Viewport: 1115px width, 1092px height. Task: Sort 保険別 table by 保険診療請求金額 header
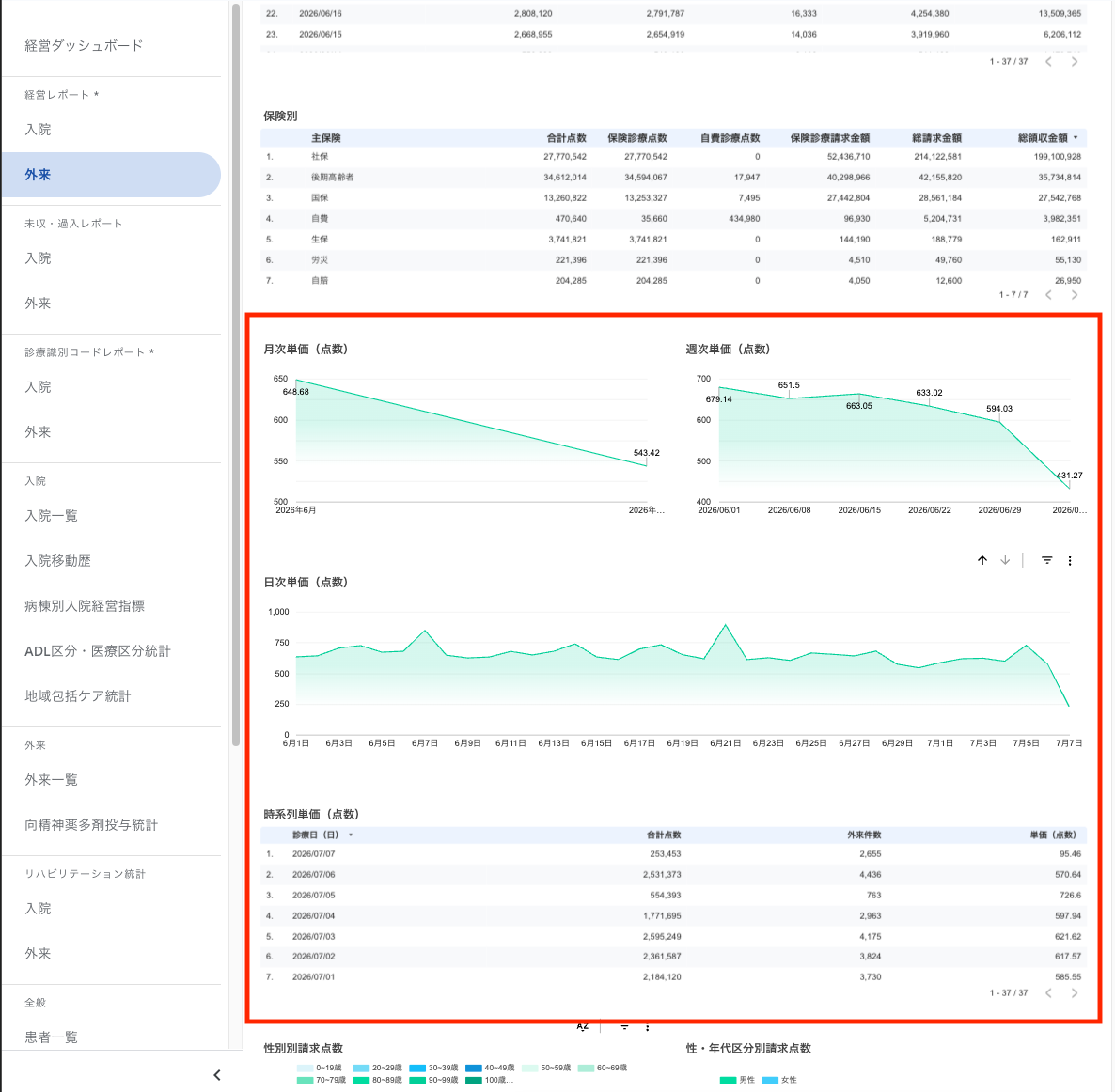tap(830, 138)
